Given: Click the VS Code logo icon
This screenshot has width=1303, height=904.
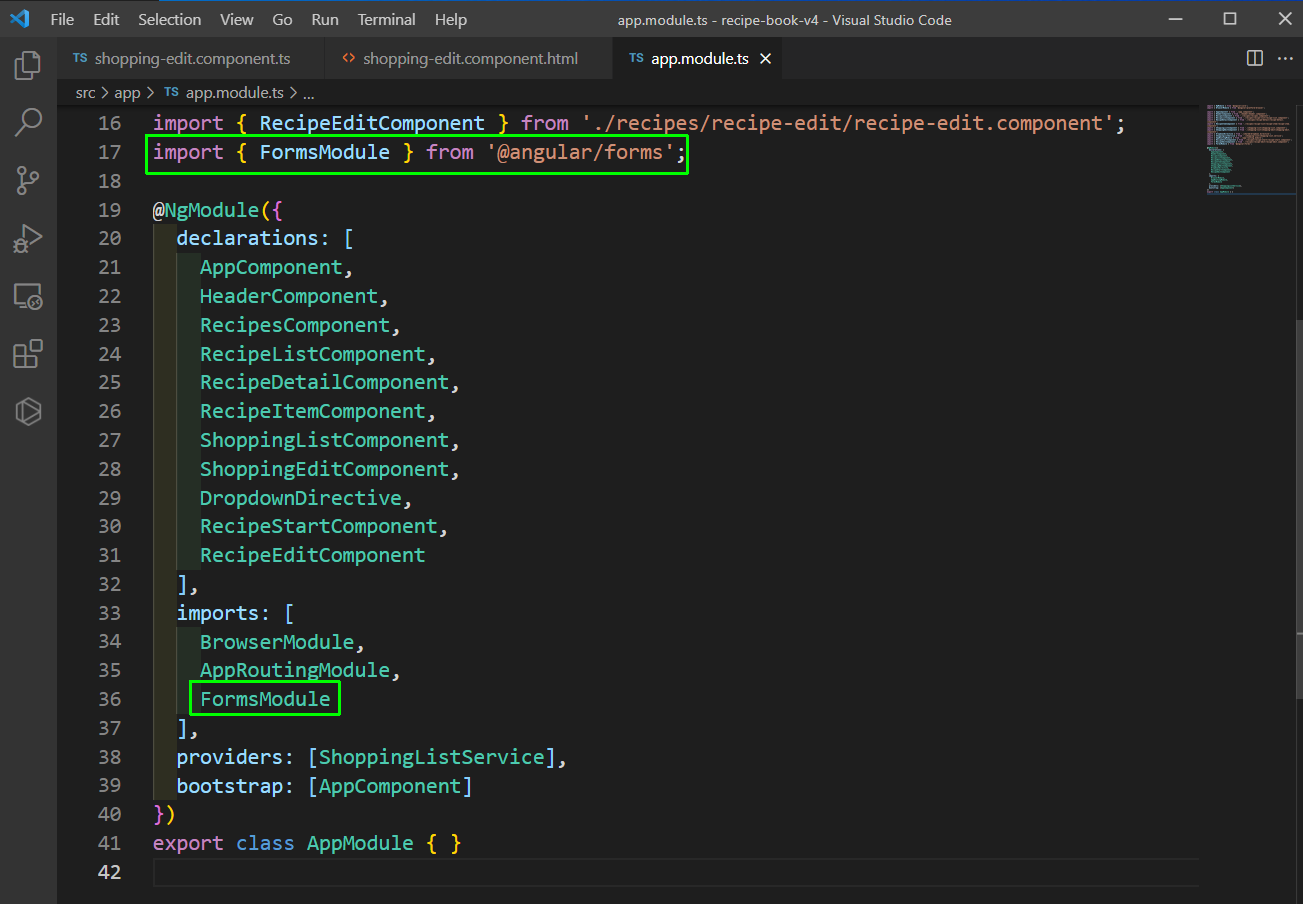Looking at the screenshot, I should (20, 19).
